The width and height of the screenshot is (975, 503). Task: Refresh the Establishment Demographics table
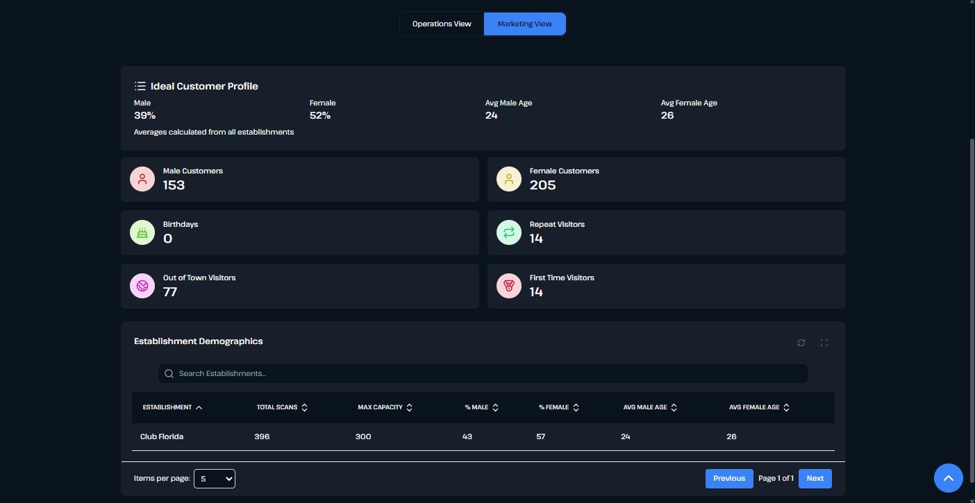802,343
